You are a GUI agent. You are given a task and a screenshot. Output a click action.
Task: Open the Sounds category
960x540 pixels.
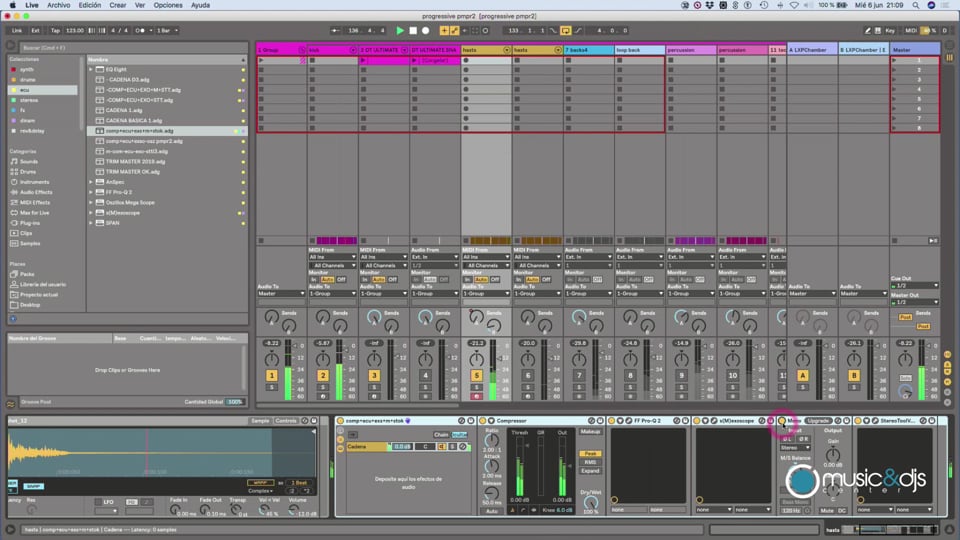pos(29,162)
